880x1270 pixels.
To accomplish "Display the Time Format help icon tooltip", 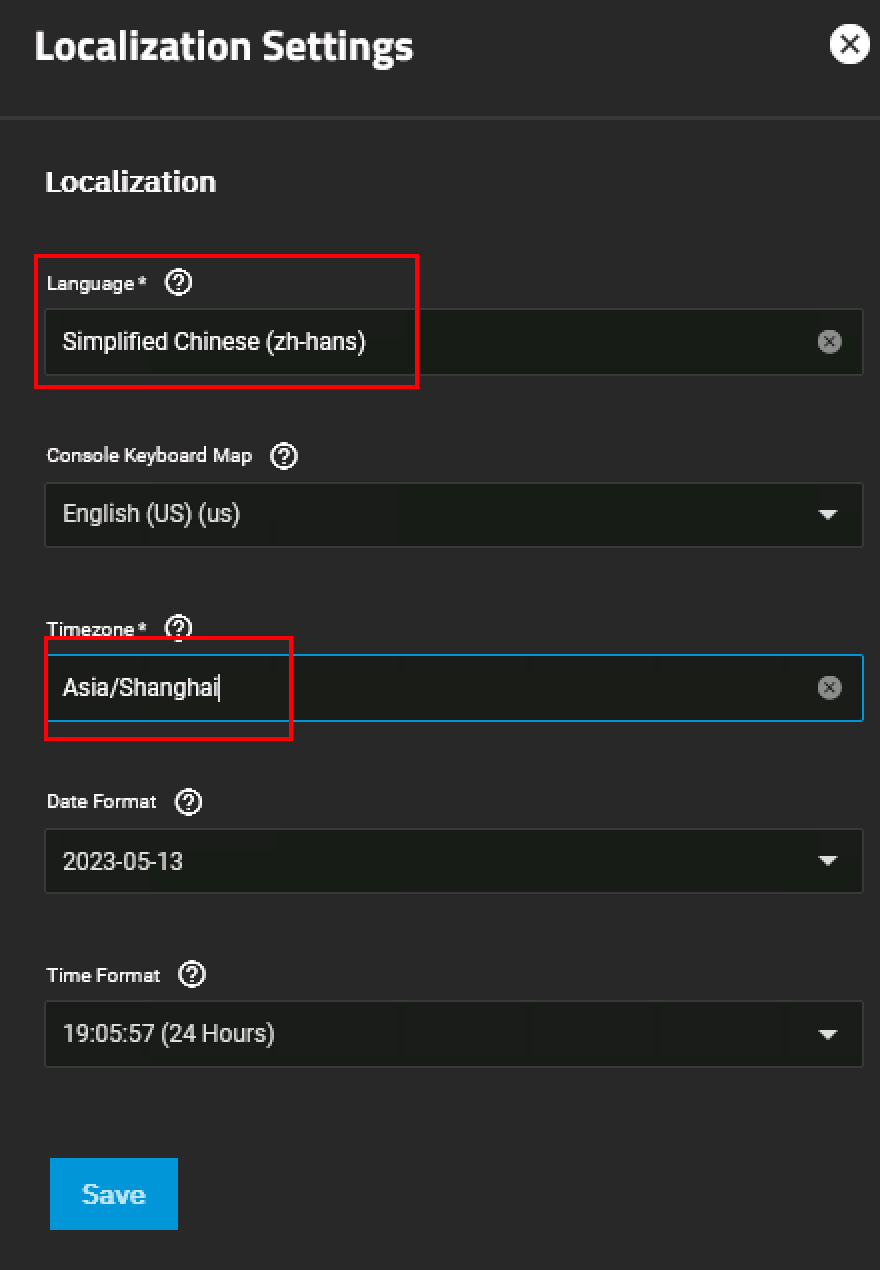I will point(191,975).
